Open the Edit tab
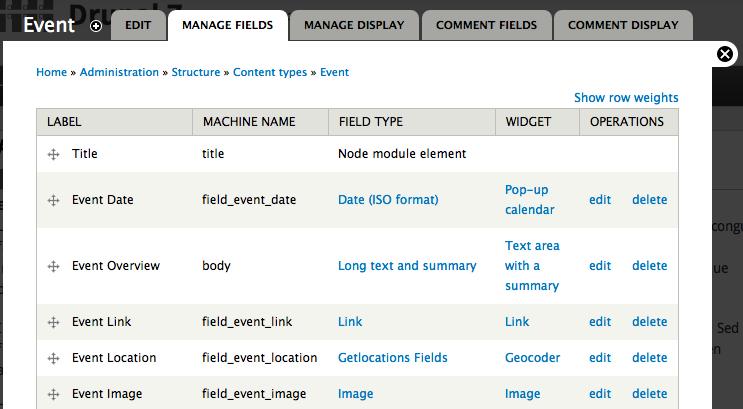The width and height of the screenshot is (743, 409). coord(138,25)
